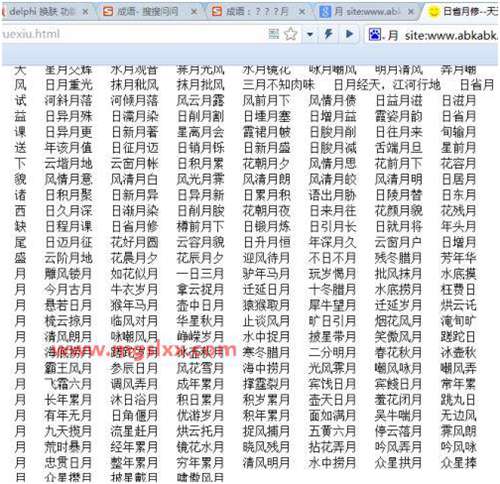Open the address bar dropdown arrow
Viewport: 500px width, 484px height.
point(310,34)
